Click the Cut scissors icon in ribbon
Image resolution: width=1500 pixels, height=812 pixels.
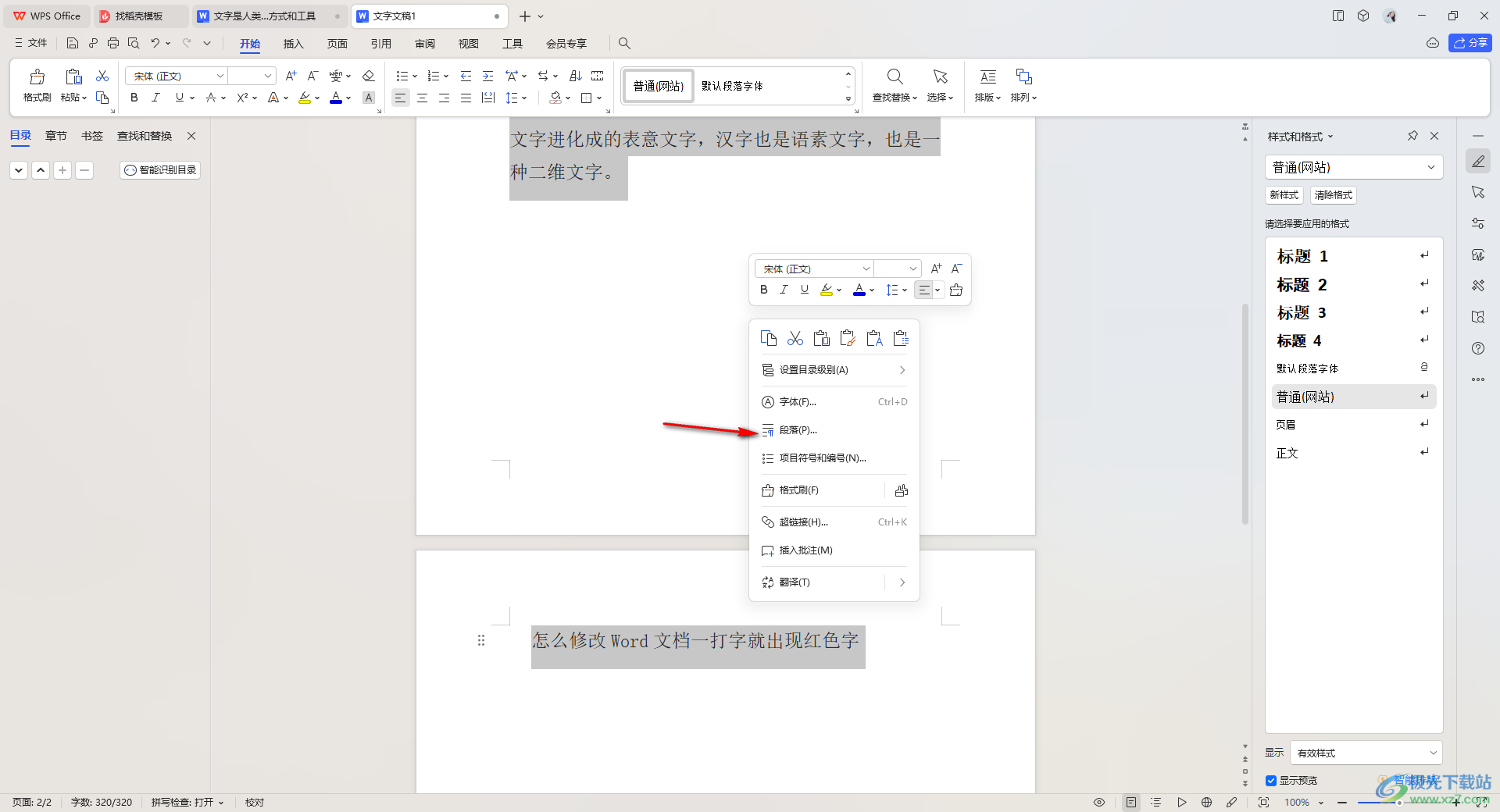click(x=102, y=76)
